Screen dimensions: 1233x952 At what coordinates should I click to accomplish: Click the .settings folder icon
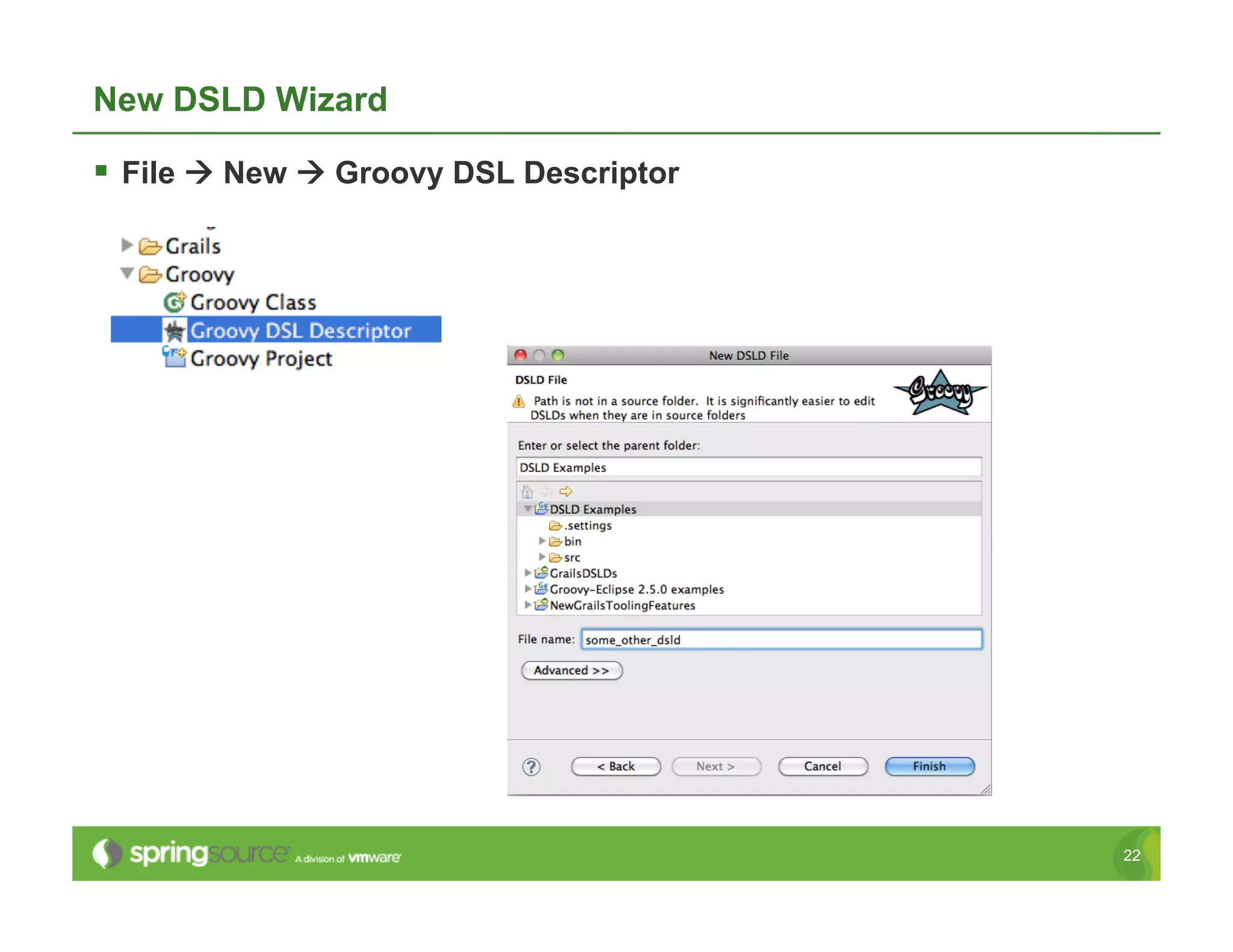coord(555,525)
